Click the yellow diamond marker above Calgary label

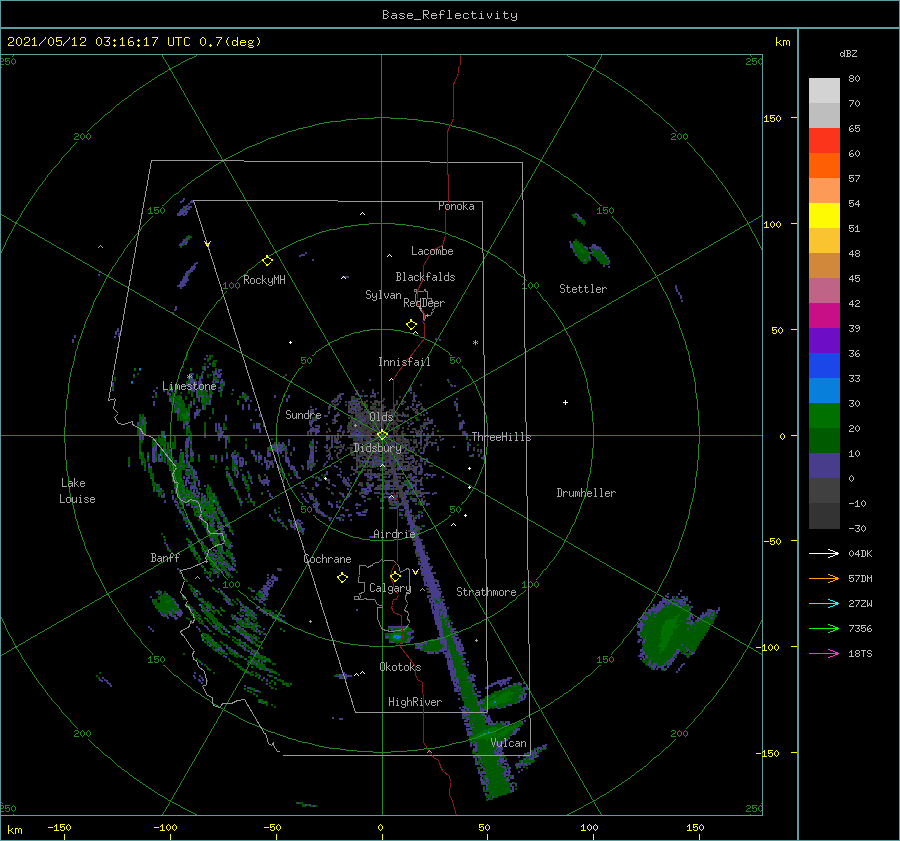point(395,576)
